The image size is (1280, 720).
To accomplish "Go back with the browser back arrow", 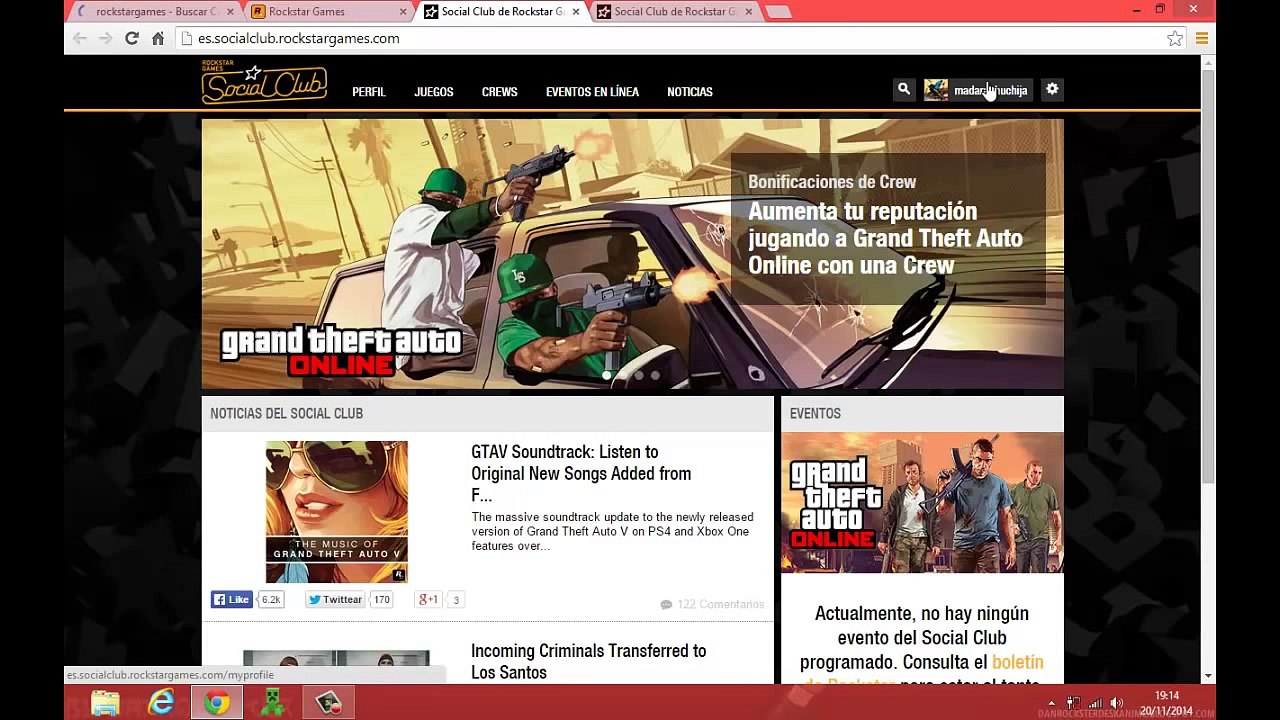I will click(80, 38).
